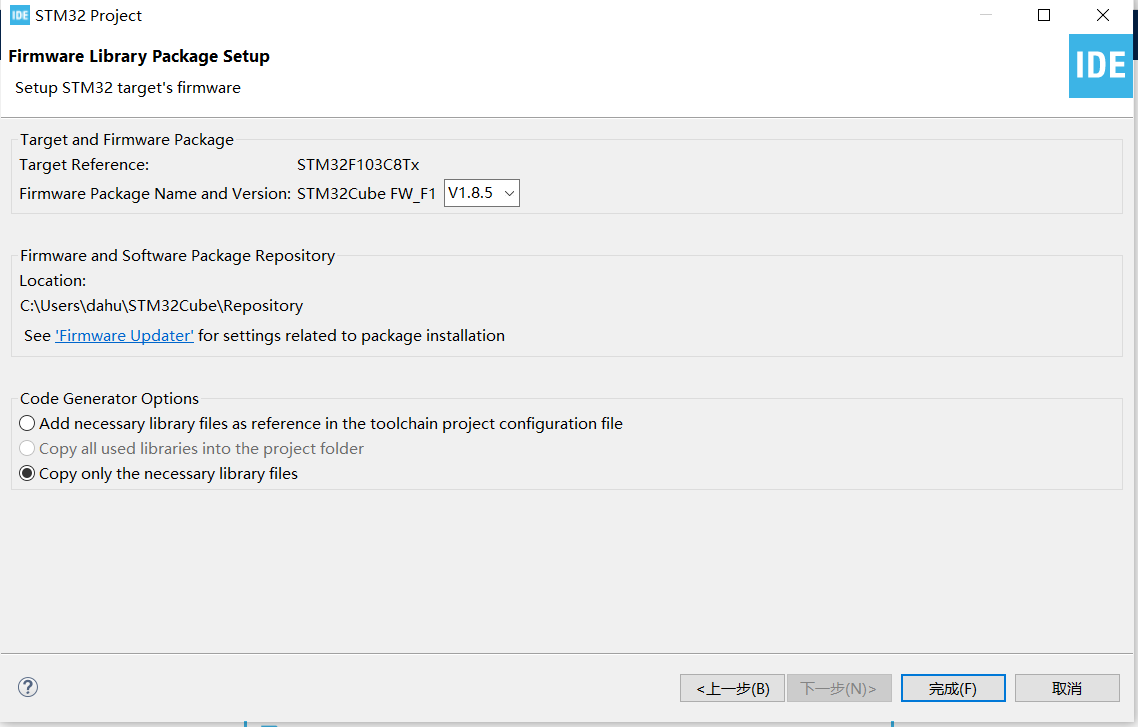Cancel the wizard with 取消 button

(1067, 689)
